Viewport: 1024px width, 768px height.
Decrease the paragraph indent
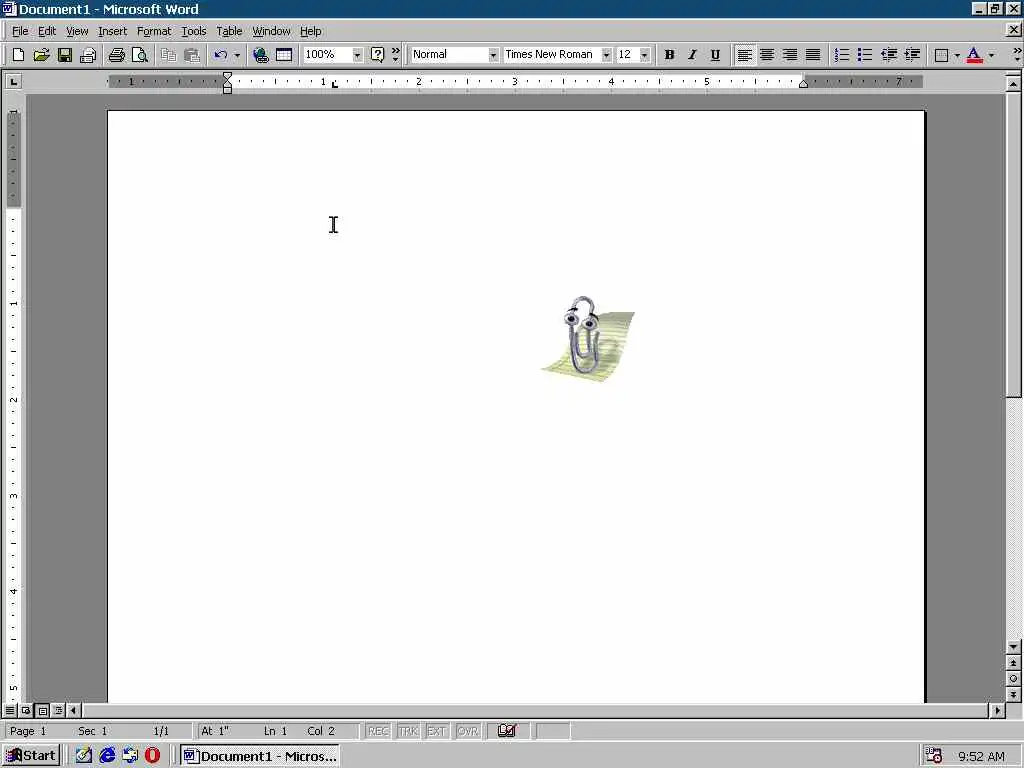pos(889,55)
